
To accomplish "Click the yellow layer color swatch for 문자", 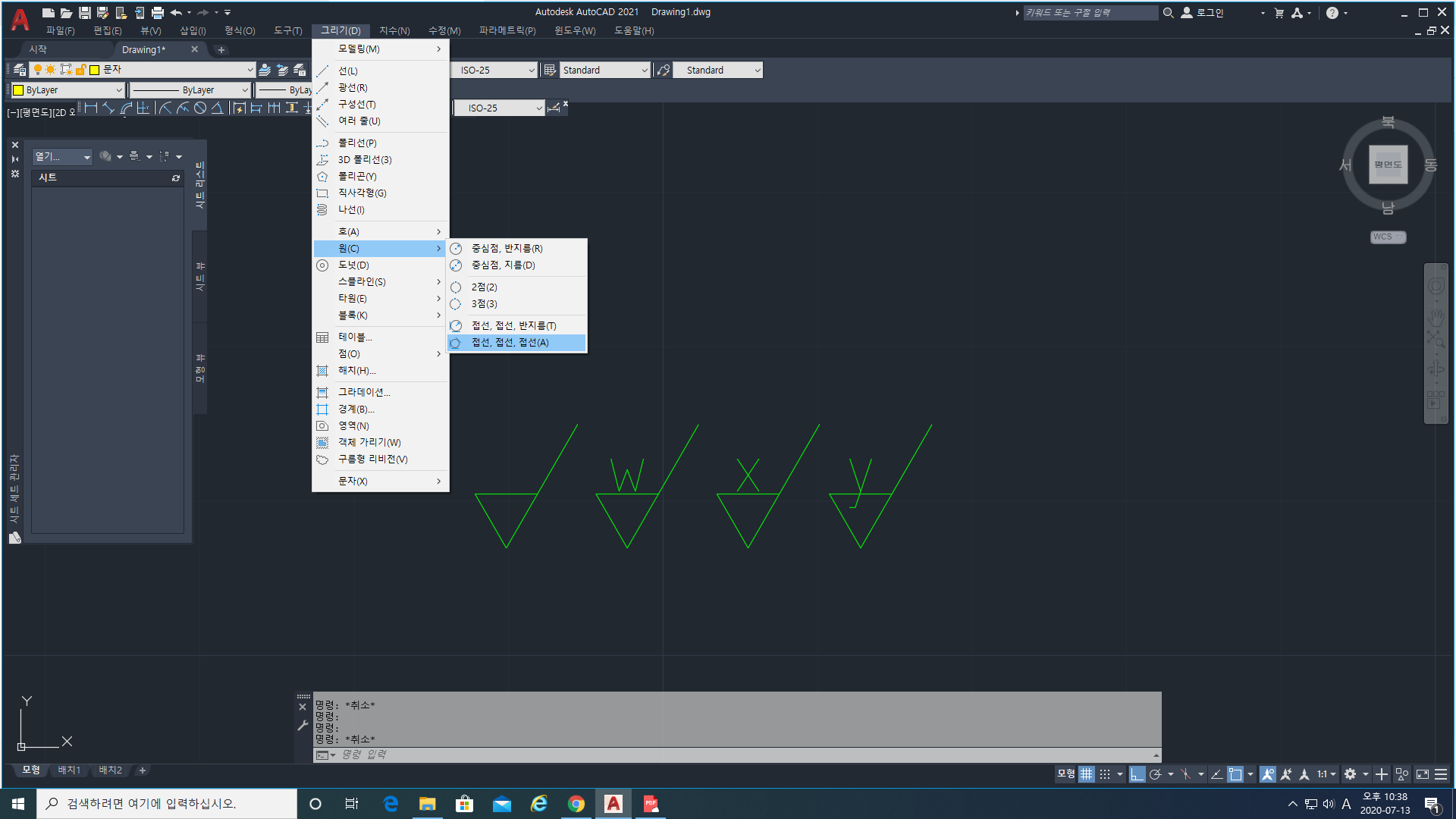I will pos(95,70).
